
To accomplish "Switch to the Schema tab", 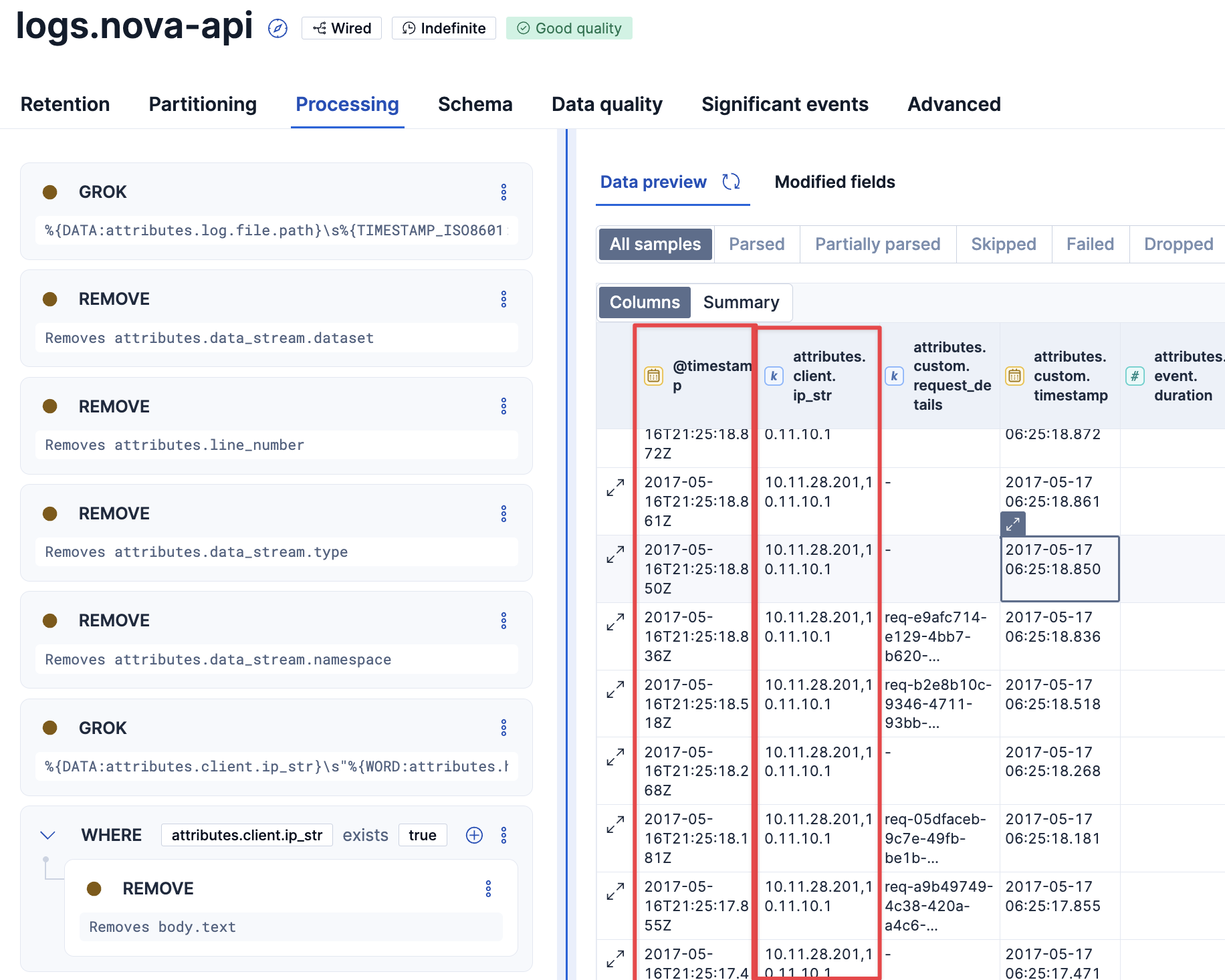I will coord(475,104).
